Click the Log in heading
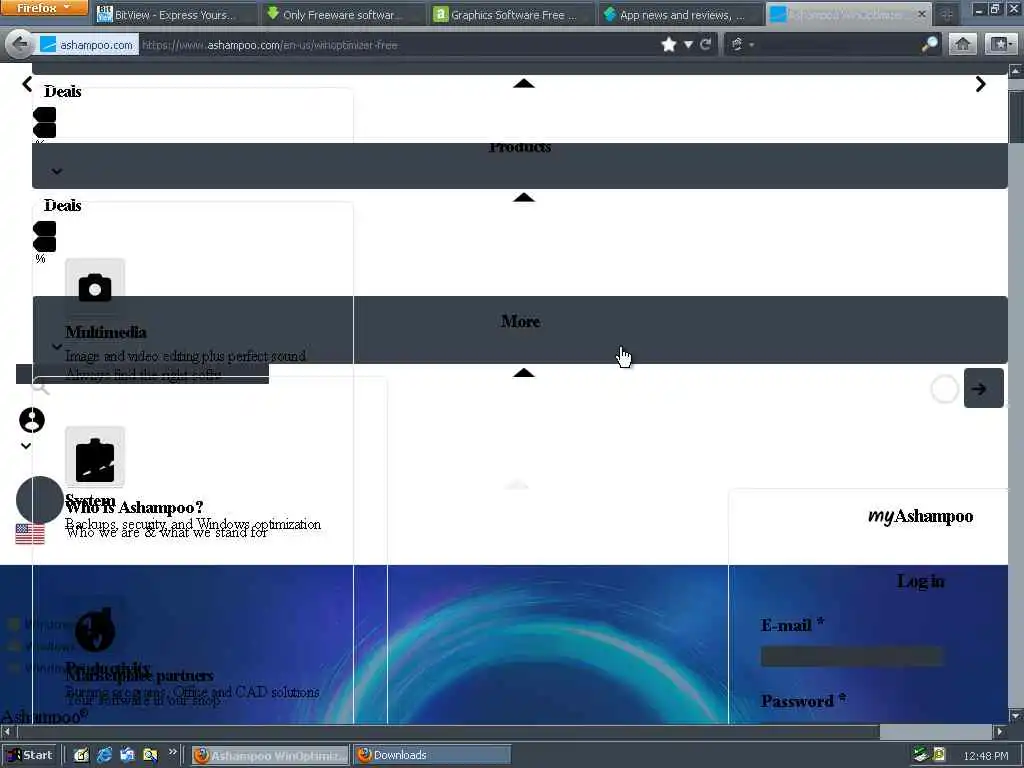 click(x=920, y=581)
